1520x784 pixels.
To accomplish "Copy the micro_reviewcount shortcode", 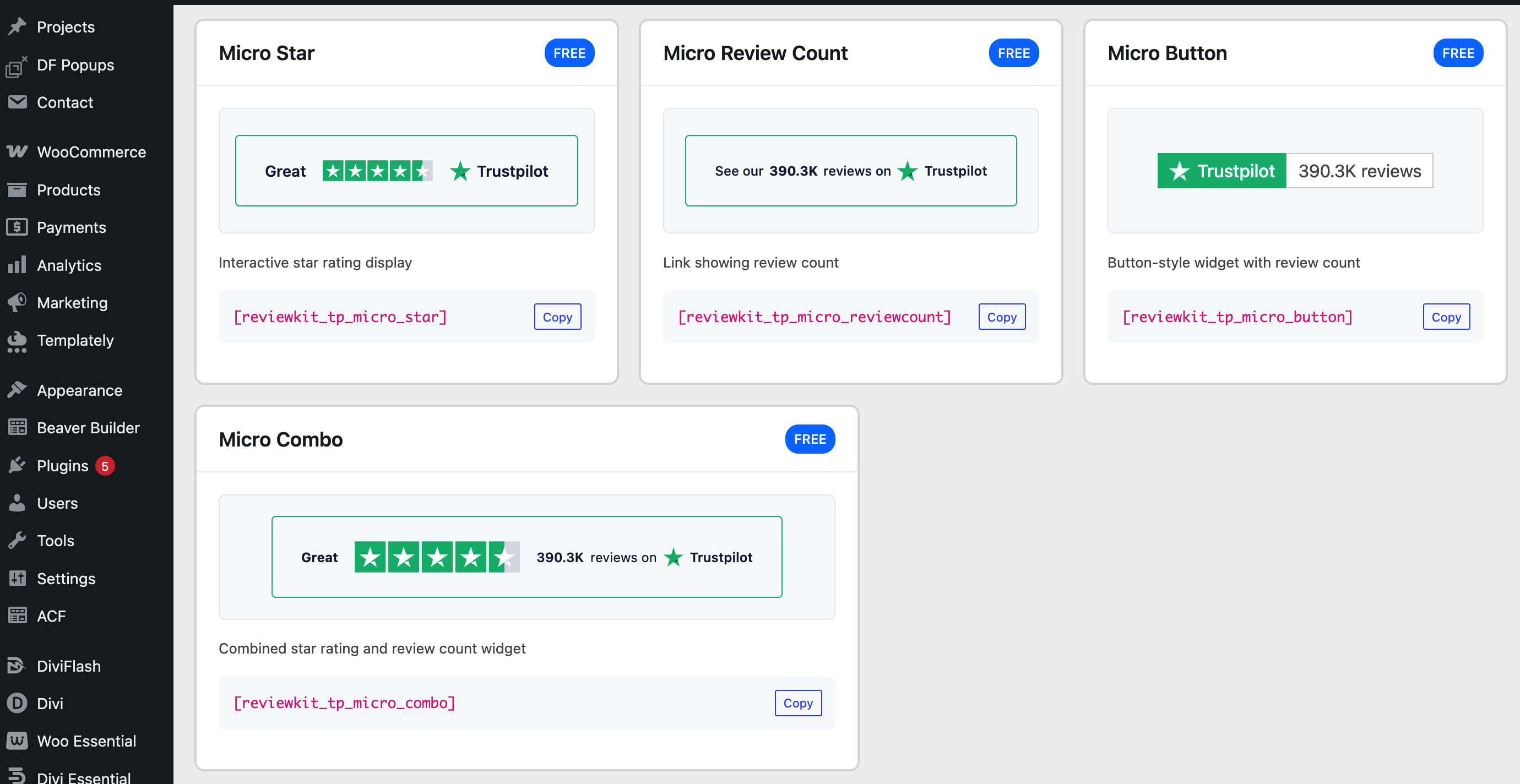I will [1001, 317].
